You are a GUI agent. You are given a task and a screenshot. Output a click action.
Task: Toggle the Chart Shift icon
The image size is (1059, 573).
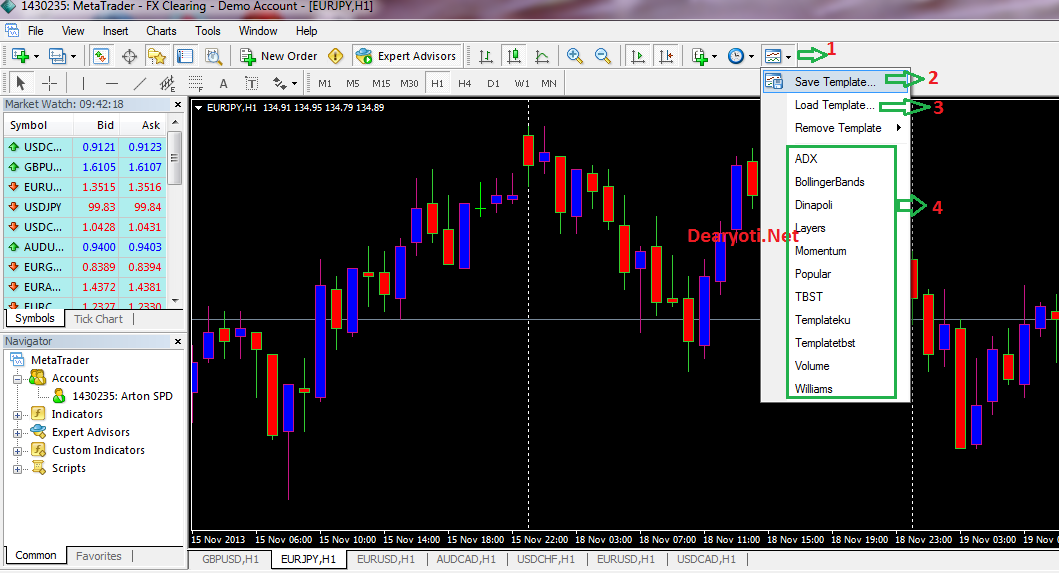[x=666, y=56]
